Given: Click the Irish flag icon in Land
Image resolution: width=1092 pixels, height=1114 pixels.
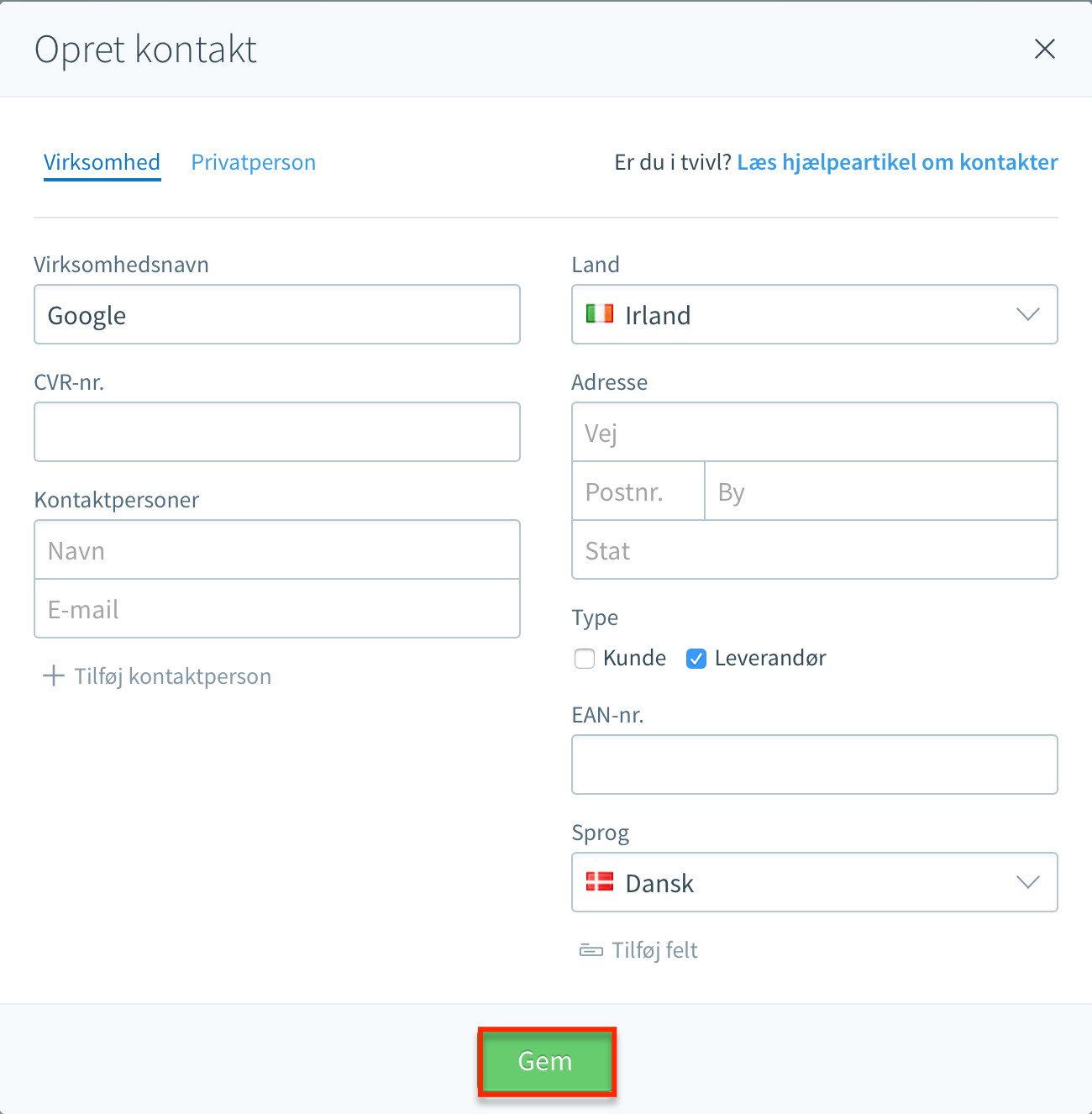Looking at the screenshot, I should (600, 313).
